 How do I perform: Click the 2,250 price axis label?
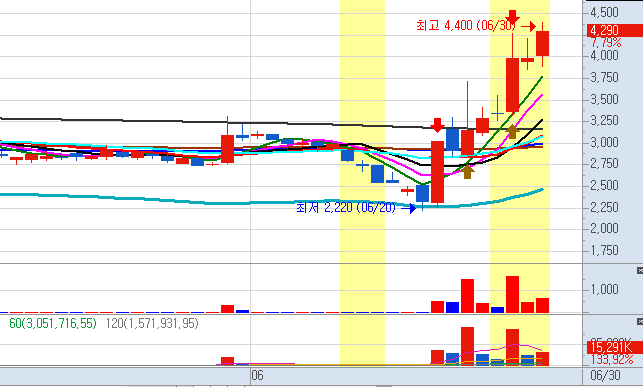[x=604, y=207]
